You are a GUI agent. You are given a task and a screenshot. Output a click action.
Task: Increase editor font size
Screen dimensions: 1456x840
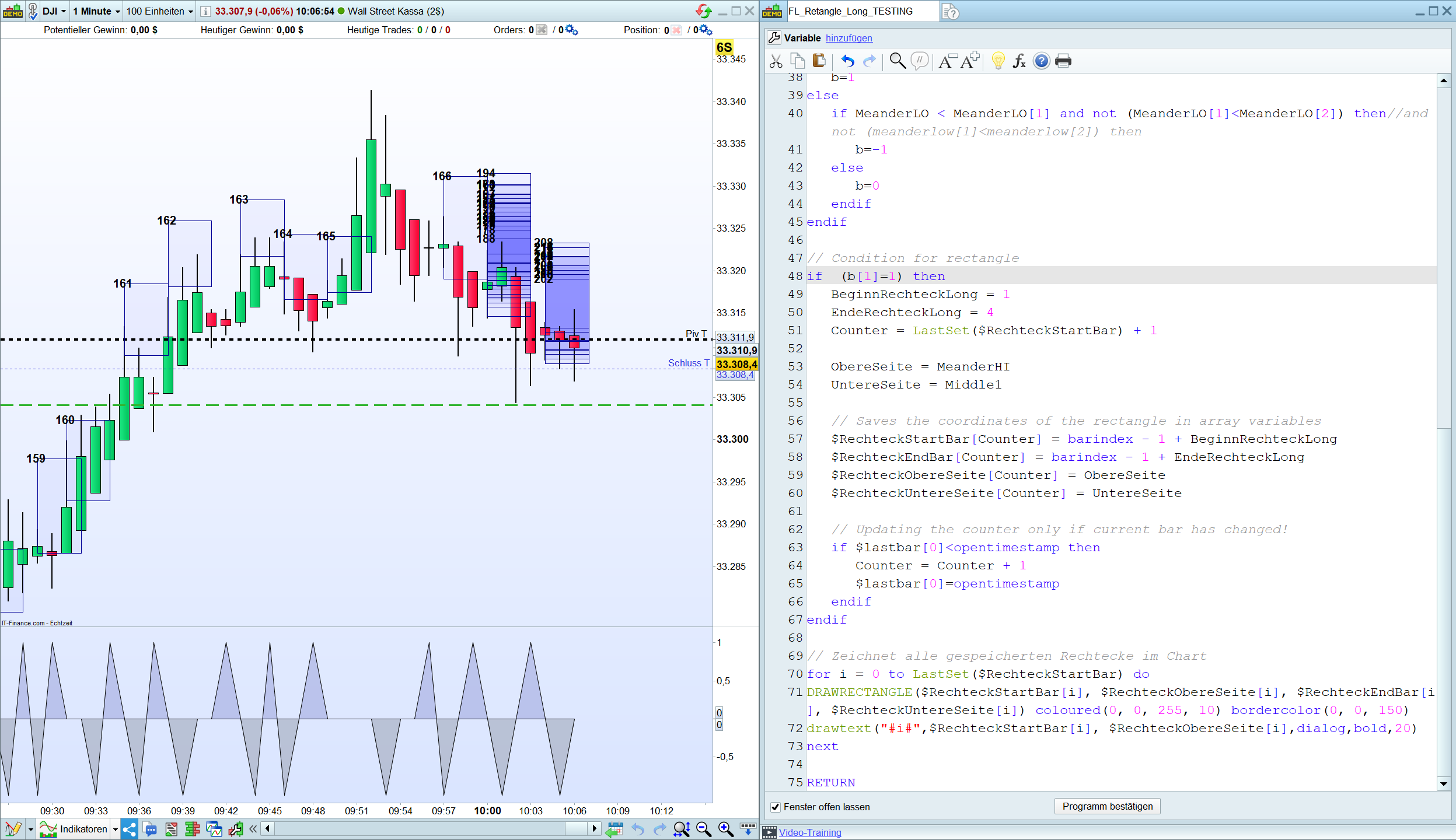pyautogui.click(x=970, y=61)
